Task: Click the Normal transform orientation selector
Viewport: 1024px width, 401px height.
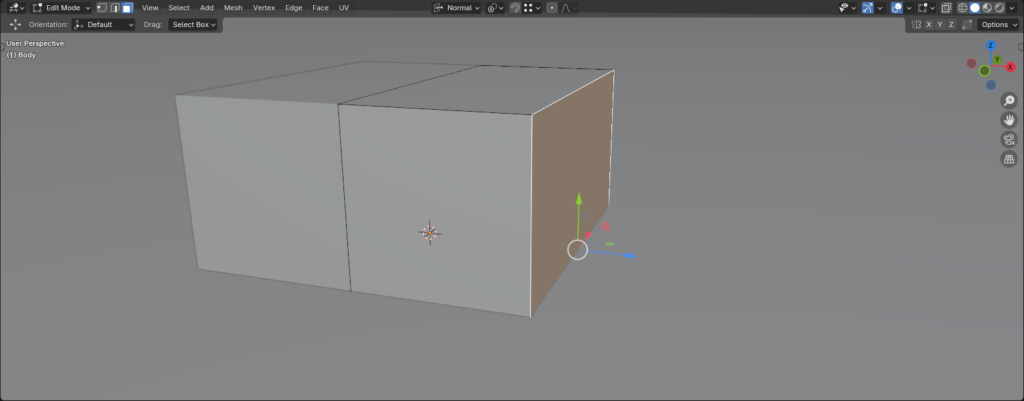Action: point(457,7)
